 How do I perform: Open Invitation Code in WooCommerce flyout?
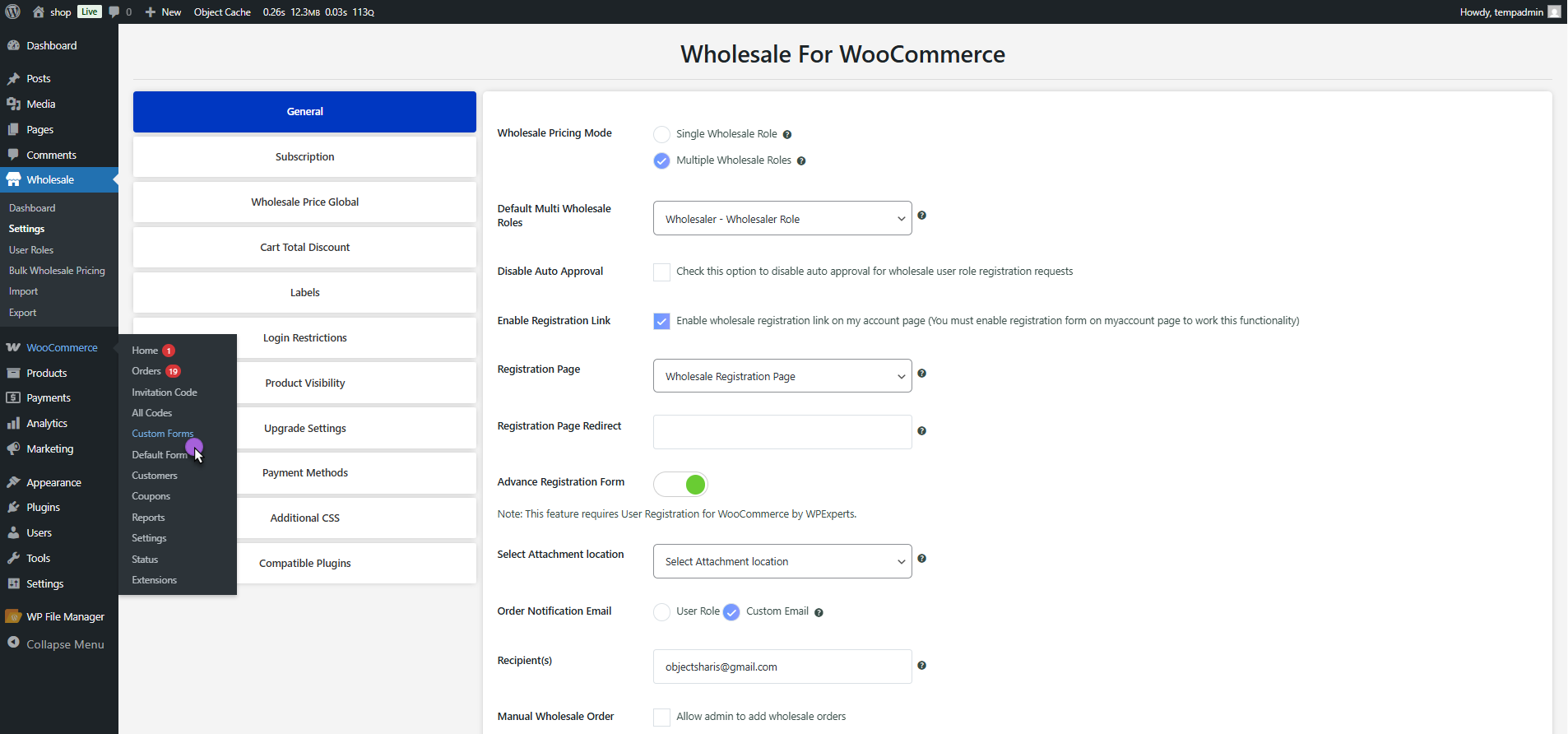(x=165, y=393)
